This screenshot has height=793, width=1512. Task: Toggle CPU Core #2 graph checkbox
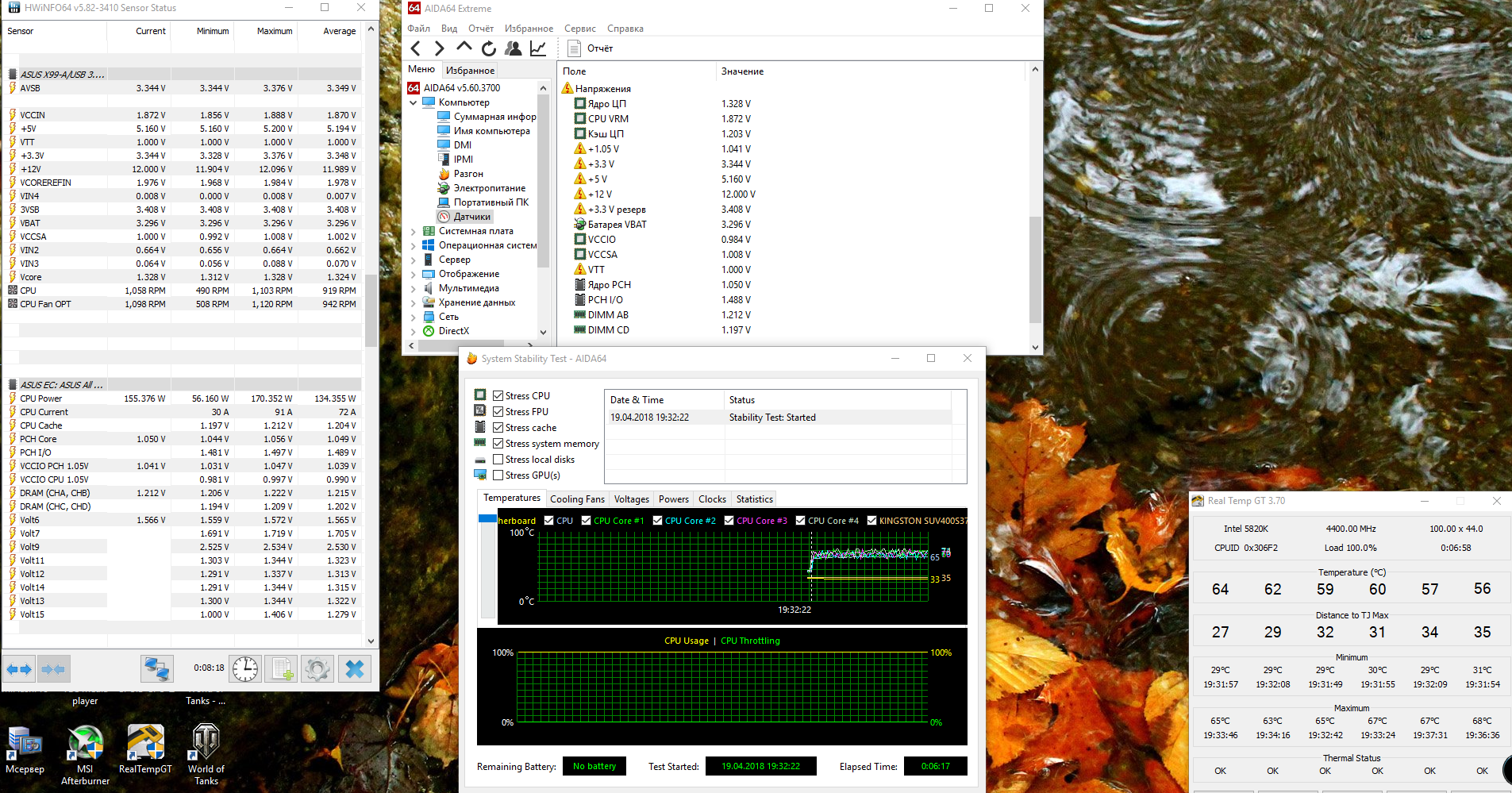coord(657,521)
